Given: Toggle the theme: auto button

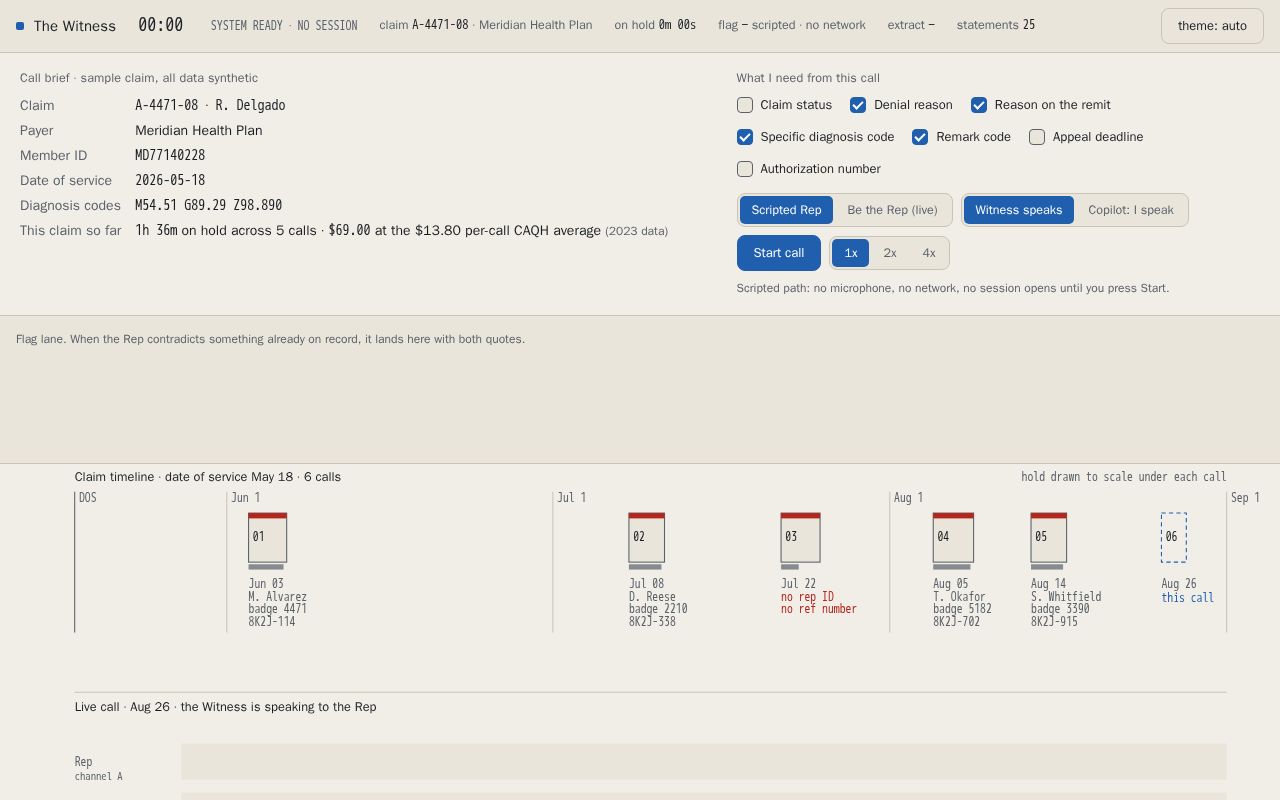Looking at the screenshot, I should click(x=1212, y=26).
